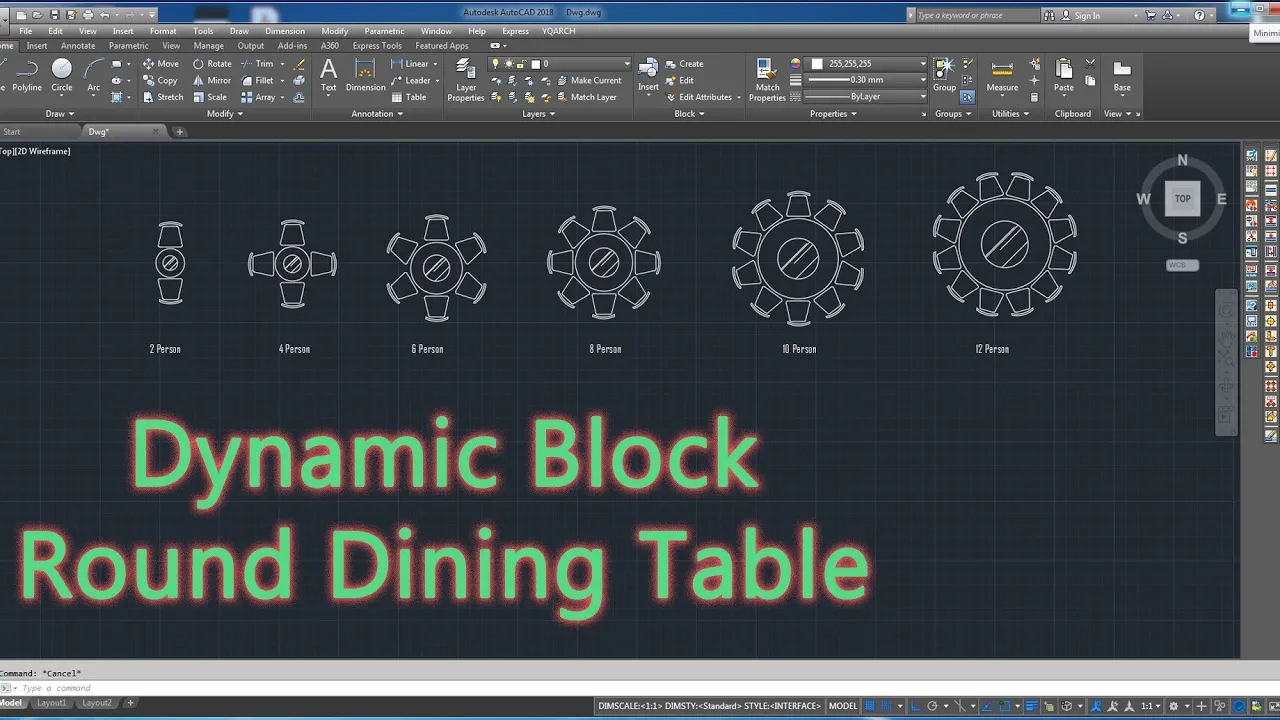Activate the Mirror tool
This screenshot has height=720, width=1280.
tap(212, 81)
